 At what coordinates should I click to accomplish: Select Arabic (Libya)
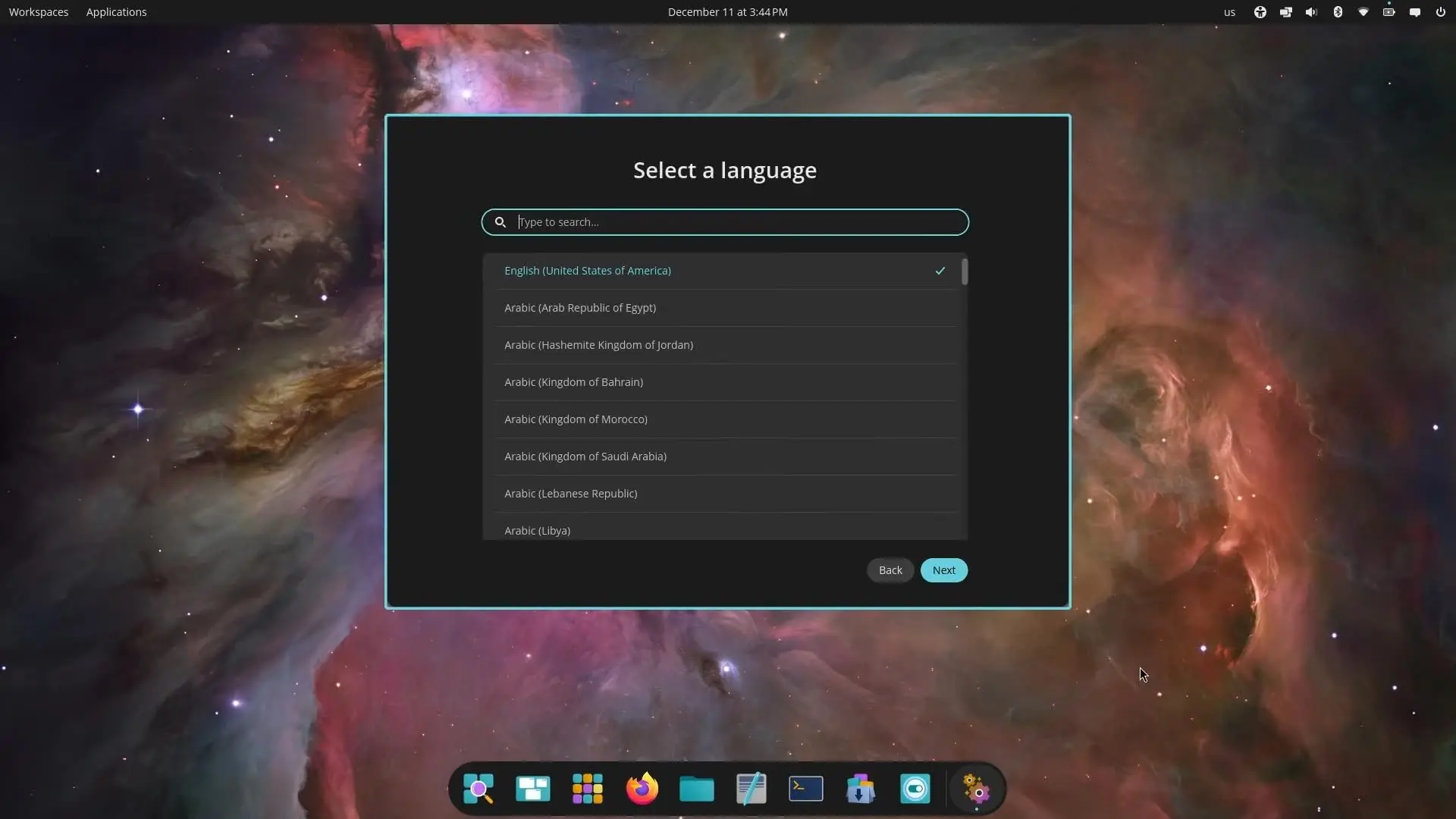pyautogui.click(x=725, y=528)
